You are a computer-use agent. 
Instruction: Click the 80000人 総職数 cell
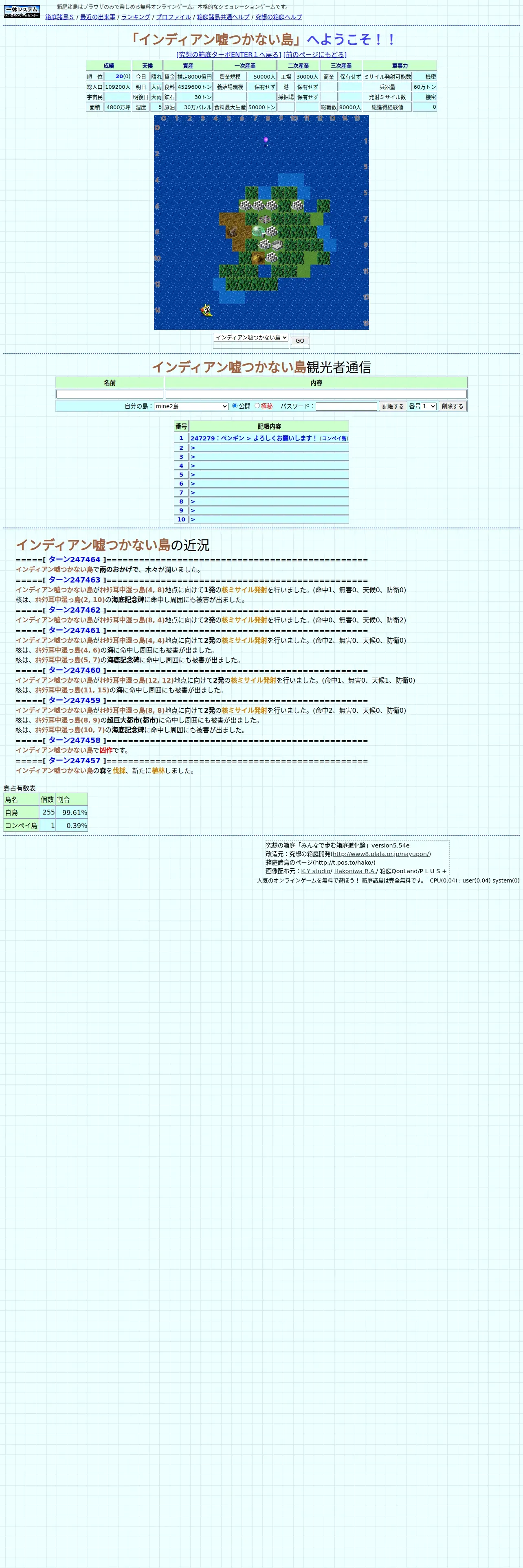coord(350,107)
